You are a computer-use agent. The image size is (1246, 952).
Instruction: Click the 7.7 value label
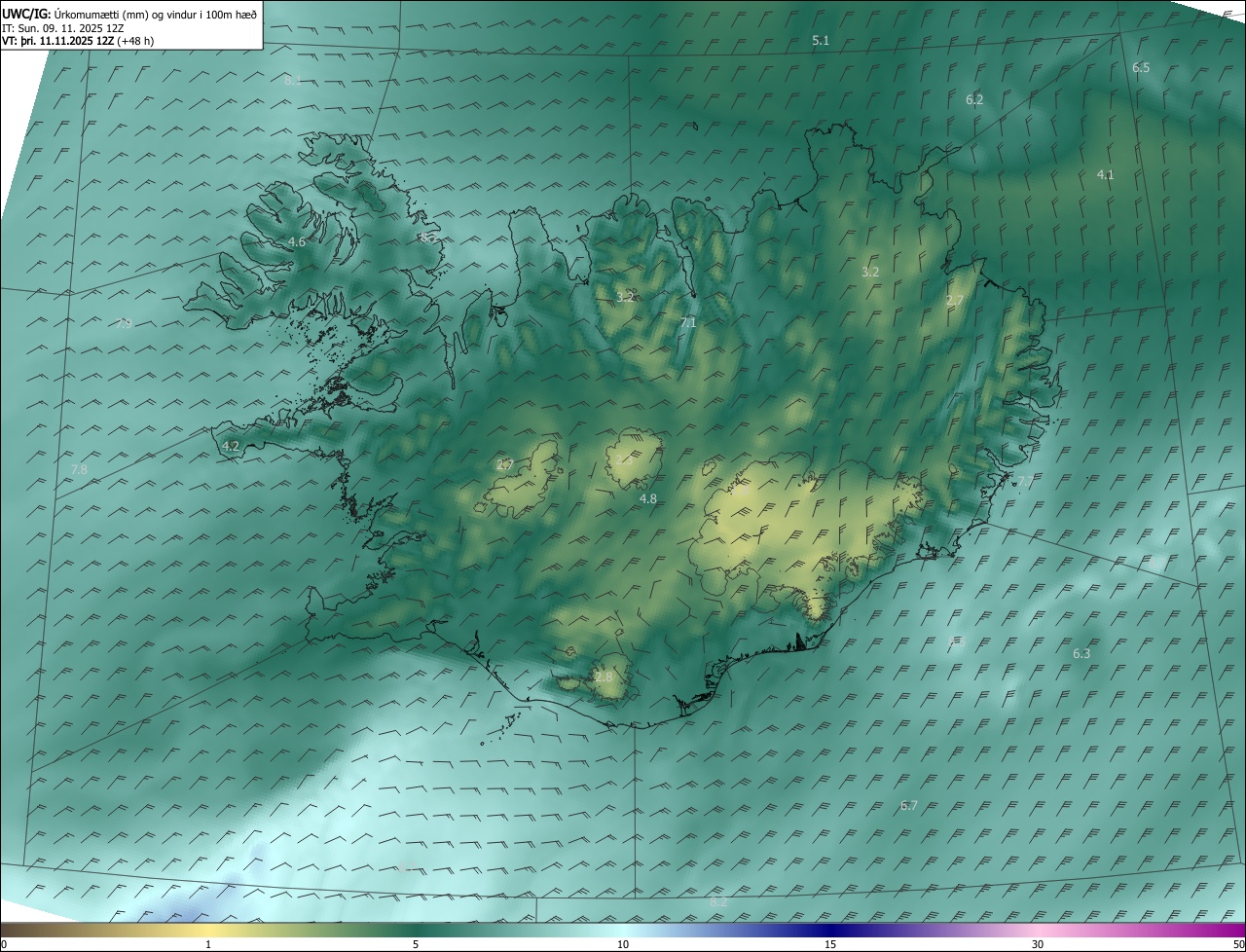[1025, 481]
